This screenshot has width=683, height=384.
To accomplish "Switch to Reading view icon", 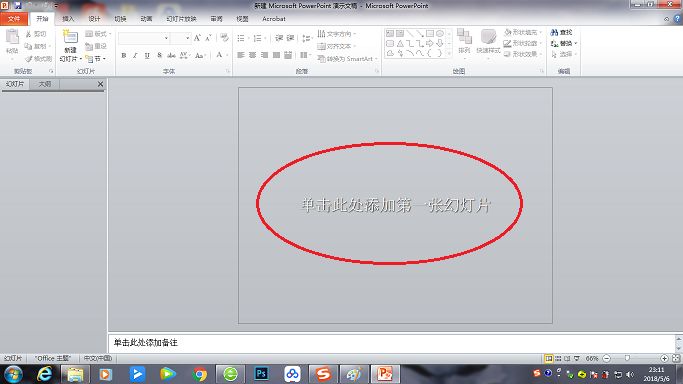I will [x=567, y=358].
